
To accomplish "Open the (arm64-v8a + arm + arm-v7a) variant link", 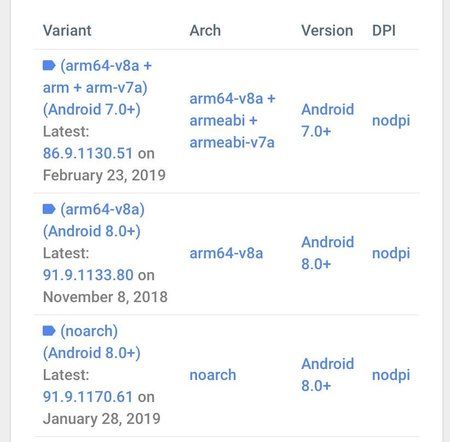I will (x=97, y=88).
